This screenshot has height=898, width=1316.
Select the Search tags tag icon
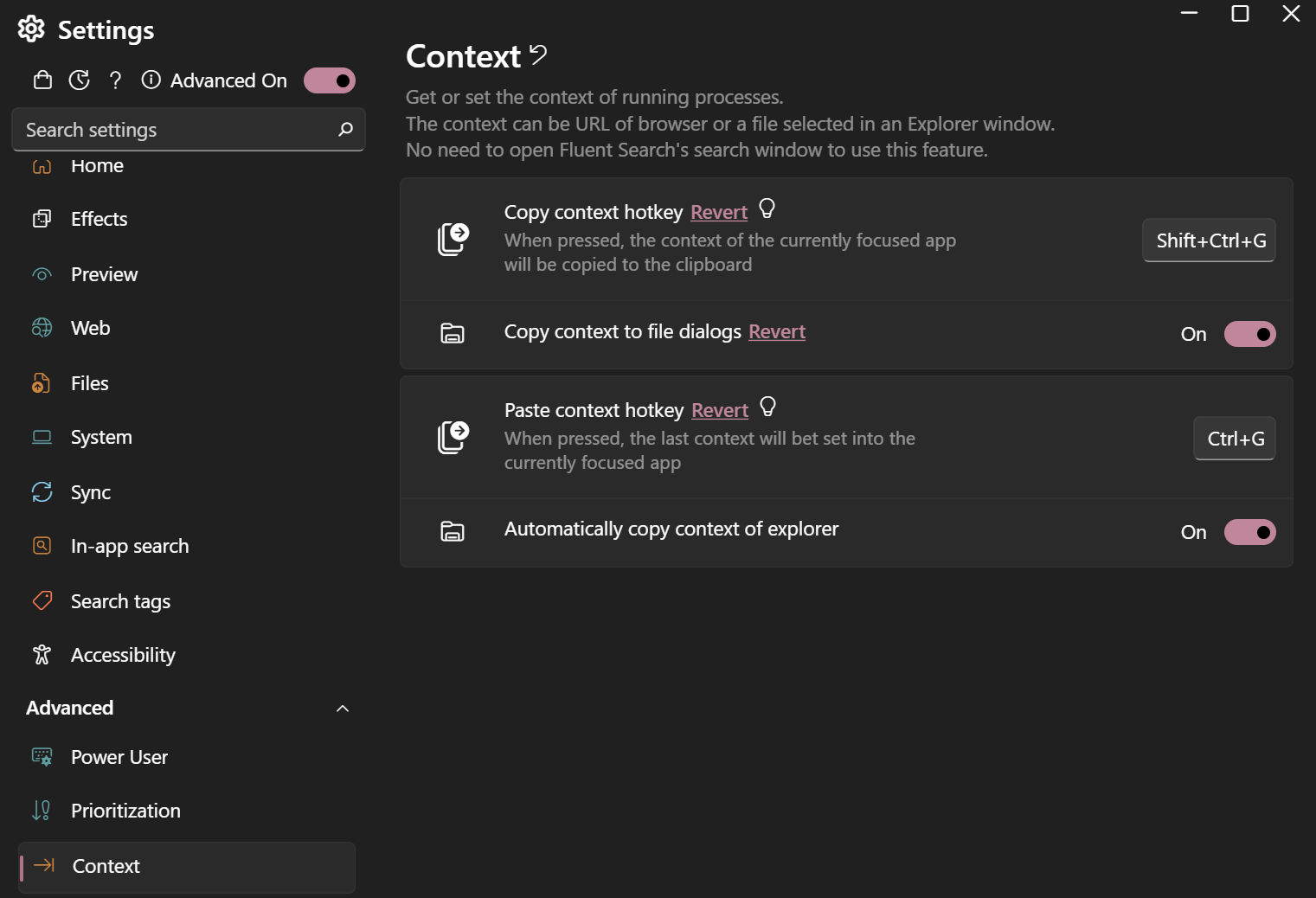click(42, 600)
